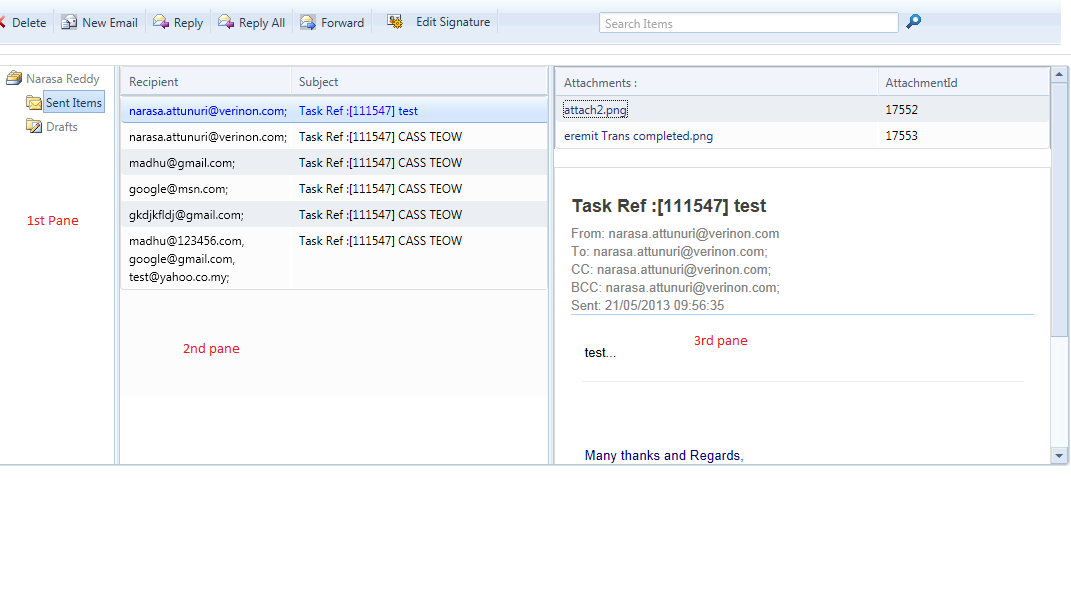The height and width of the screenshot is (614, 1071).
Task: Sort by the Recipient column header
Action: click(206, 81)
